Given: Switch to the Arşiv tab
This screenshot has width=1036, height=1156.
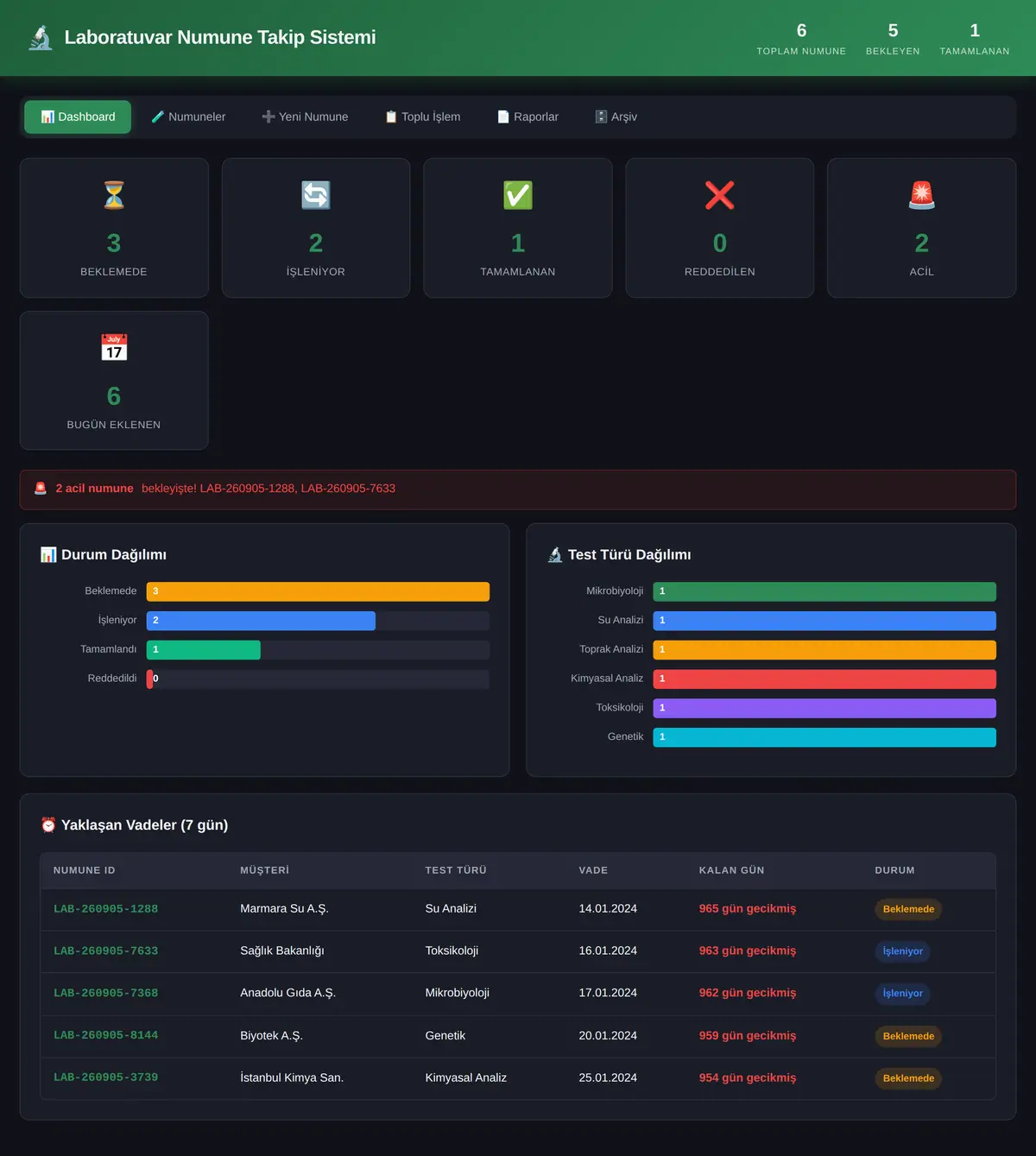Looking at the screenshot, I should [616, 117].
